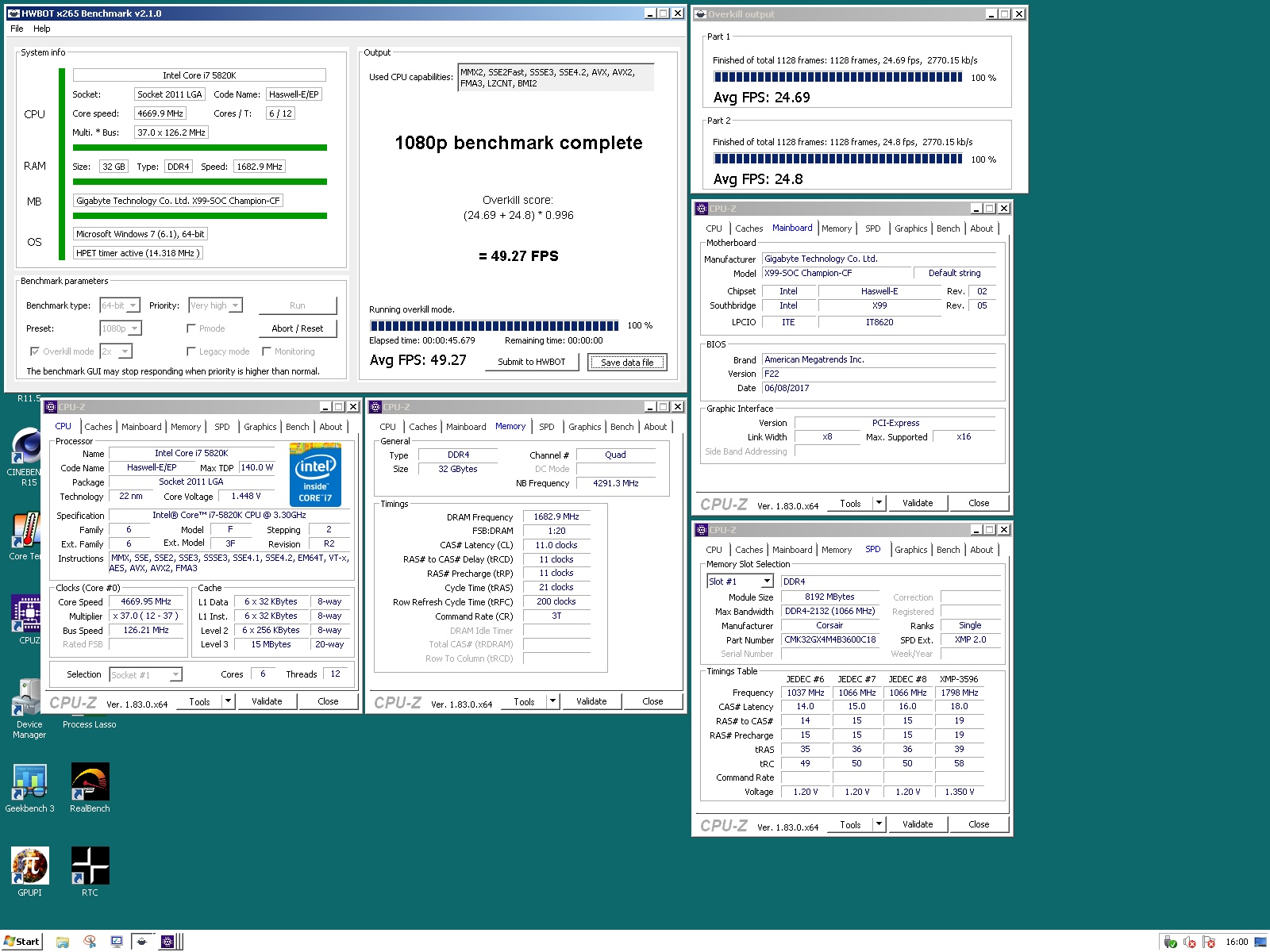Click the HWBOT x265 title bar icon
Screen dimensions: 1270x952
click(13, 13)
